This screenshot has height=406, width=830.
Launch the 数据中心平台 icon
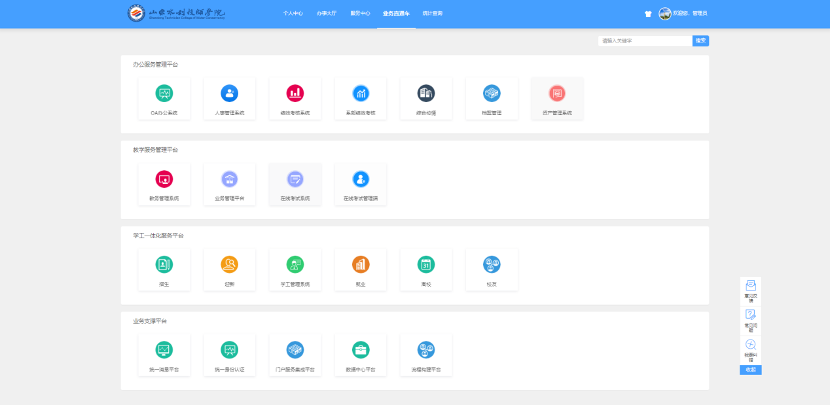pos(360,350)
